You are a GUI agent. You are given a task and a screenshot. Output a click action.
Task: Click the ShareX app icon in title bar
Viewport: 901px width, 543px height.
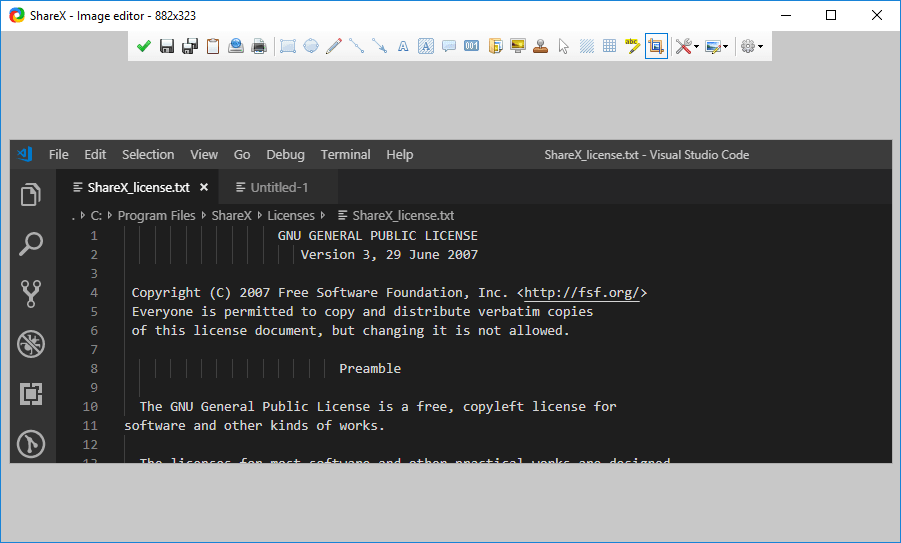click(x=17, y=16)
